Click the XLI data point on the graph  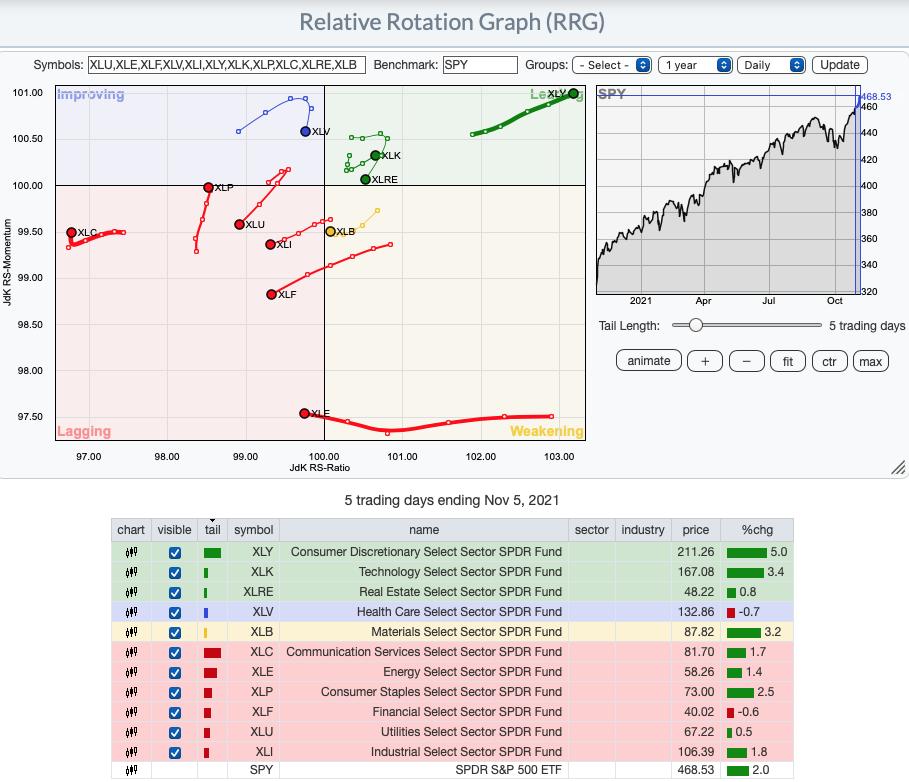270,245
